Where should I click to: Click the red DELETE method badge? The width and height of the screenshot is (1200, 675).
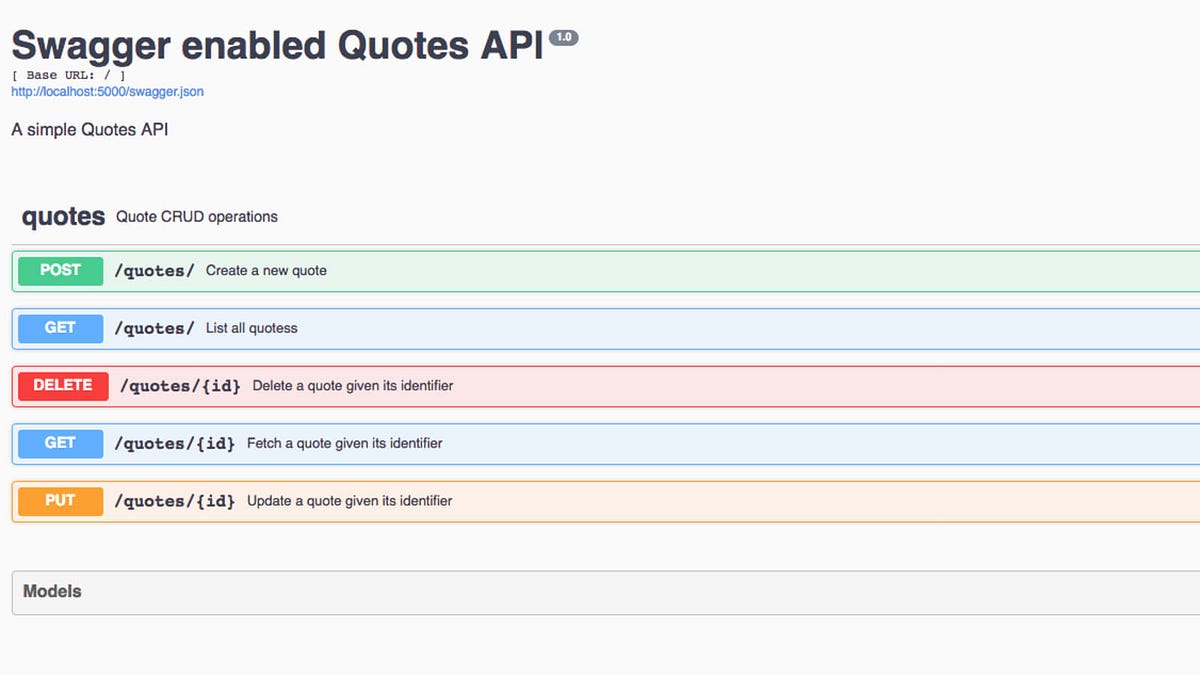click(63, 385)
